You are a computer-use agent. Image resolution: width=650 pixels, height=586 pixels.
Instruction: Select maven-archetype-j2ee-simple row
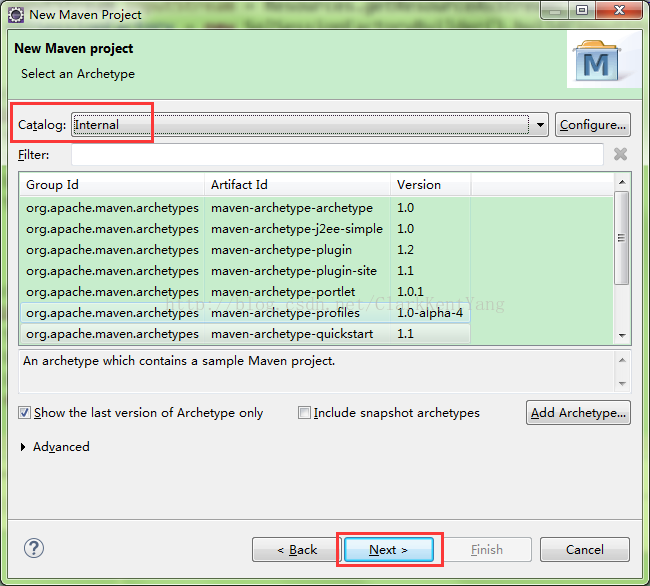pos(245,229)
